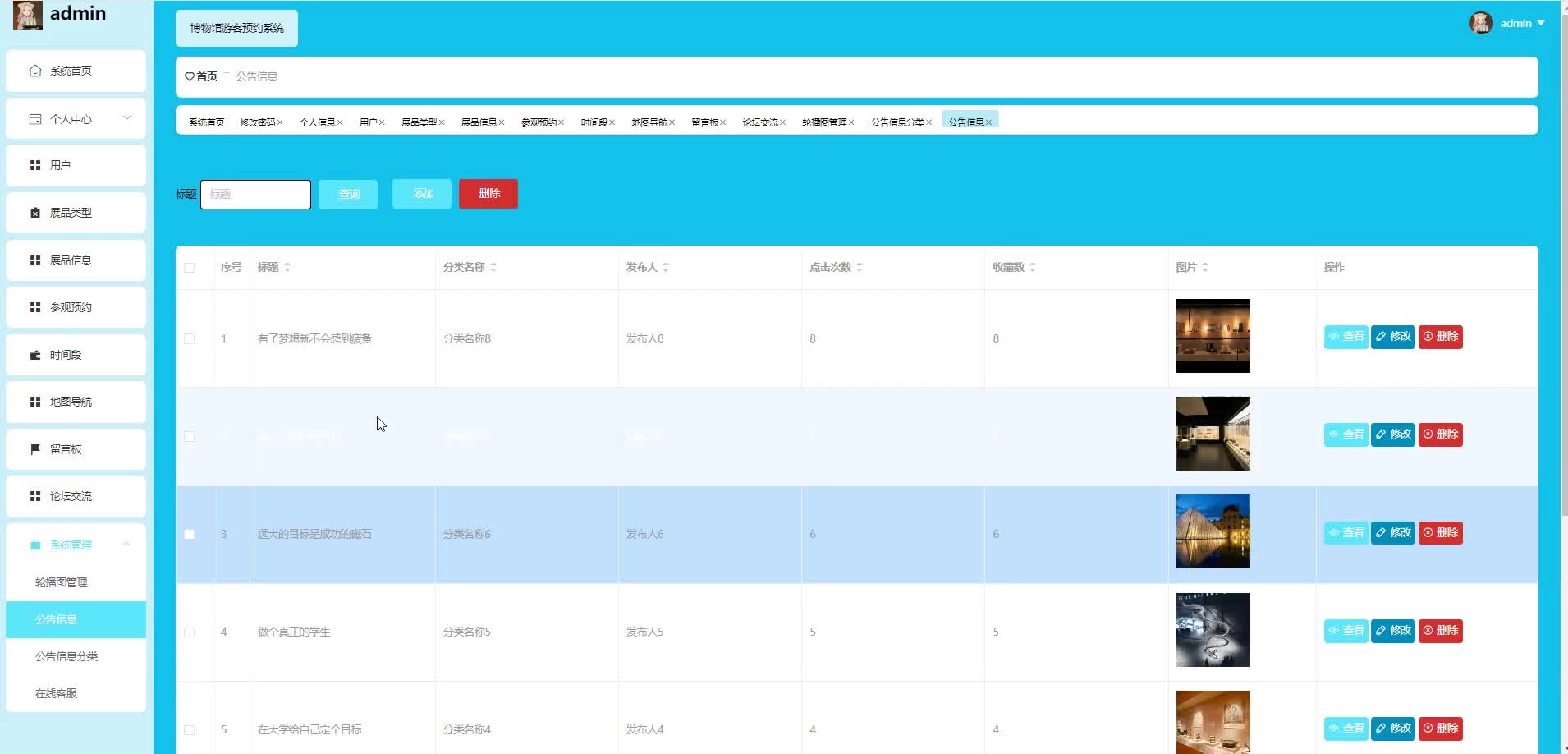Click the admin avatar in top-right corner

pos(1480,23)
